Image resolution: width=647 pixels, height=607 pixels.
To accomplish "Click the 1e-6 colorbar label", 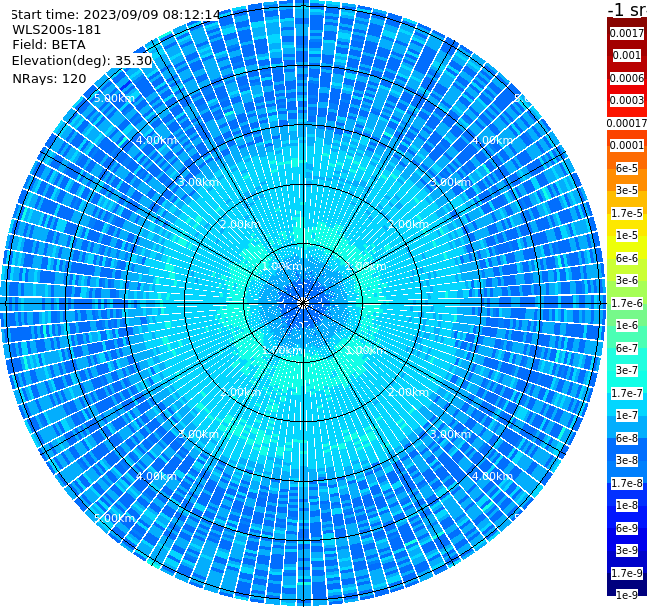I will pos(627,325).
